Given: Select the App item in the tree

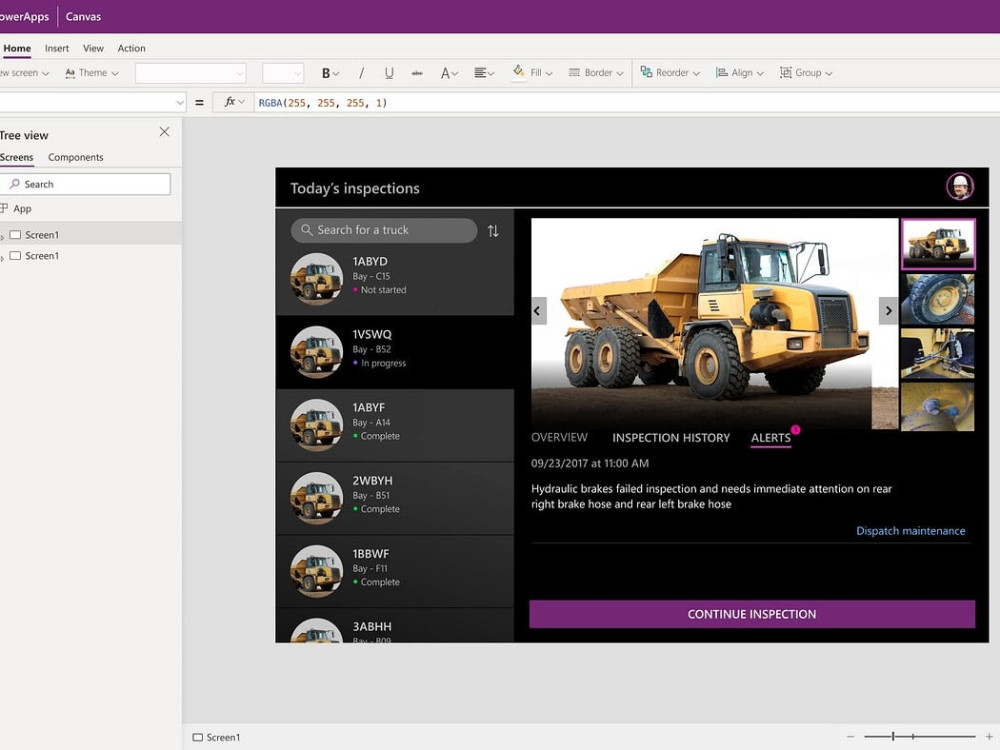Looking at the screenshot, I should [22, 209].
